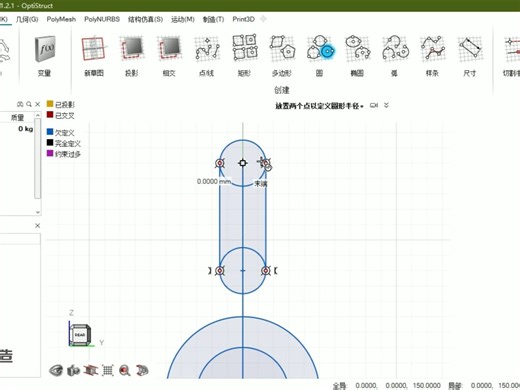Click browser scrollbar down arrow

(38, 212)
